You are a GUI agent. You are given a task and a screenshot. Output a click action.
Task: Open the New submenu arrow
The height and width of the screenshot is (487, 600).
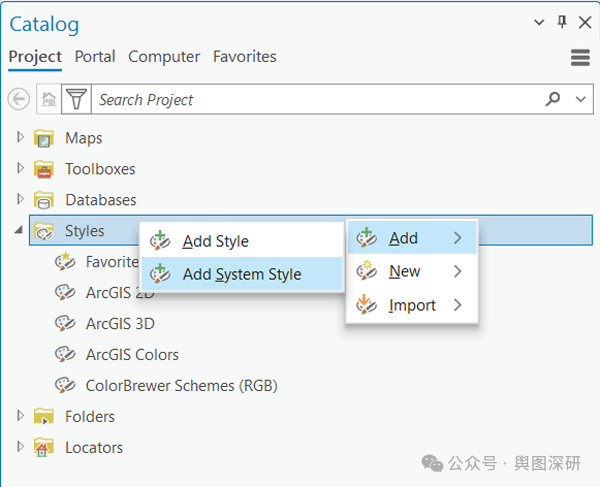[x=458, y=271]
